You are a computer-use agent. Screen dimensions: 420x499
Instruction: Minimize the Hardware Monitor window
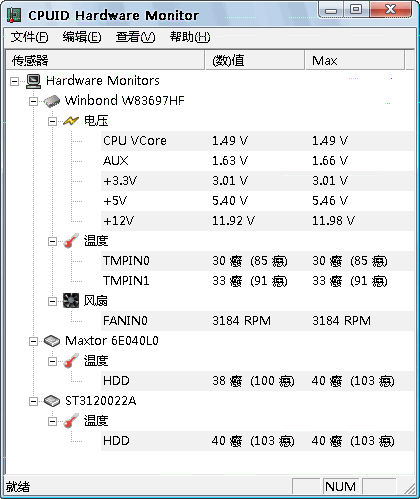[x=331, y=10]
